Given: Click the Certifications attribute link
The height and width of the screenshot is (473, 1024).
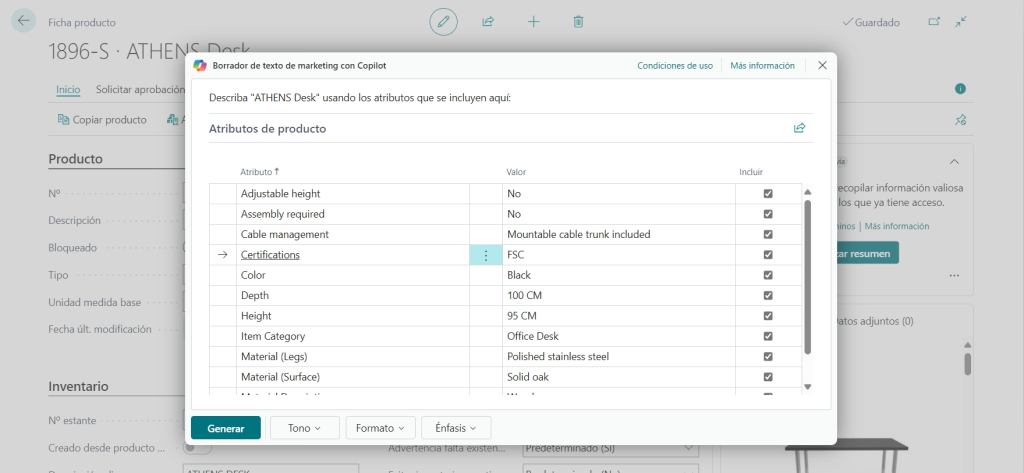Looking at the screenshot, I should (x=270, y=255).
